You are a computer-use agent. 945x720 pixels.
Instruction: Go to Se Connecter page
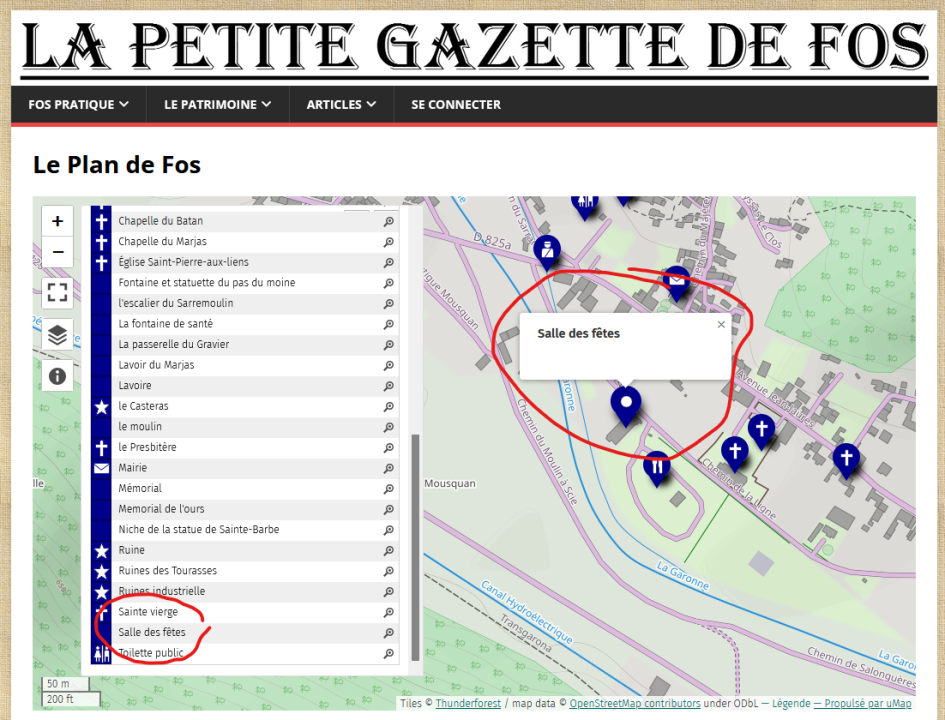pyautogui.click(x=455, y=104)
